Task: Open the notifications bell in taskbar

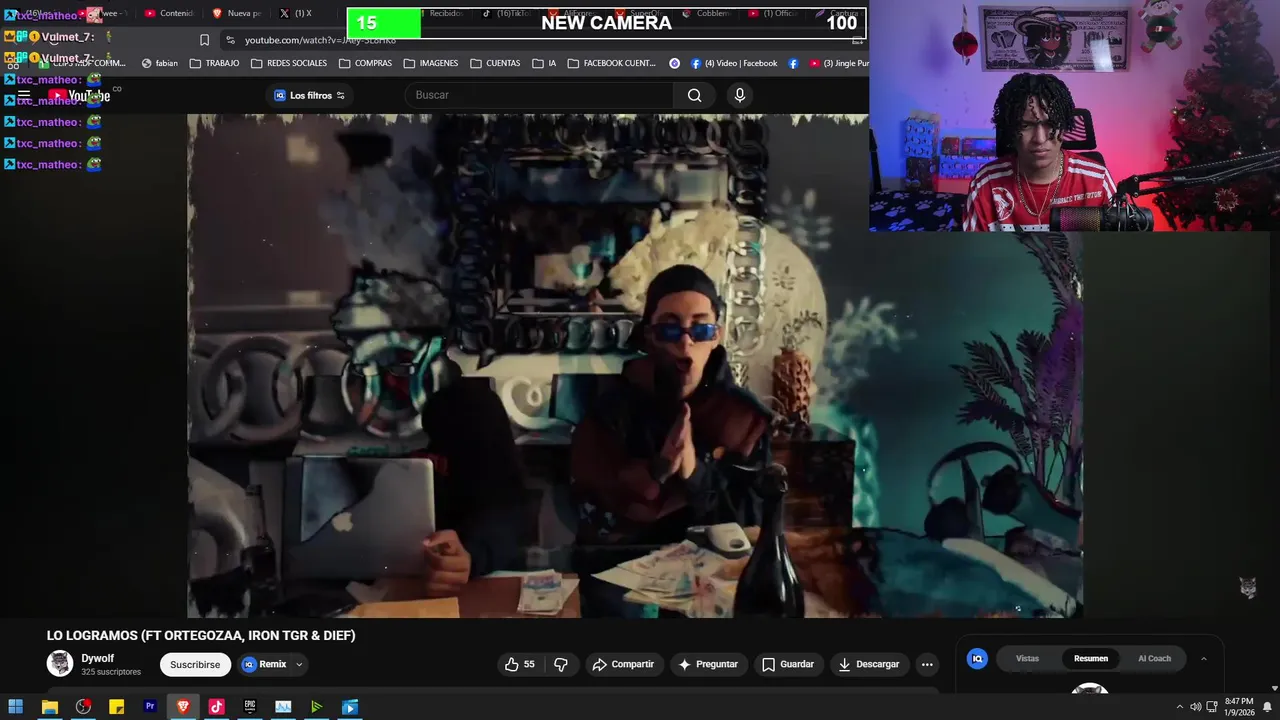Action: 1267,707
